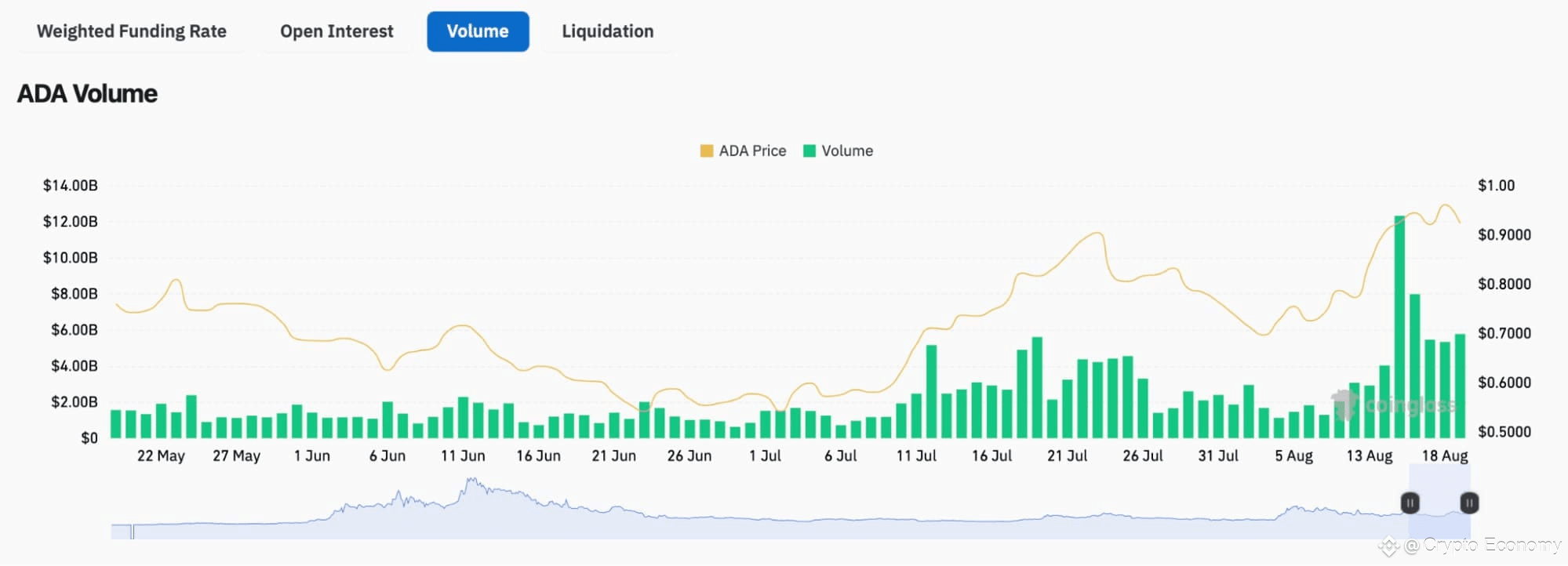Open the Open Interest tab
The width and height of the screenshot is (1568, 566).
pos(337,31)
